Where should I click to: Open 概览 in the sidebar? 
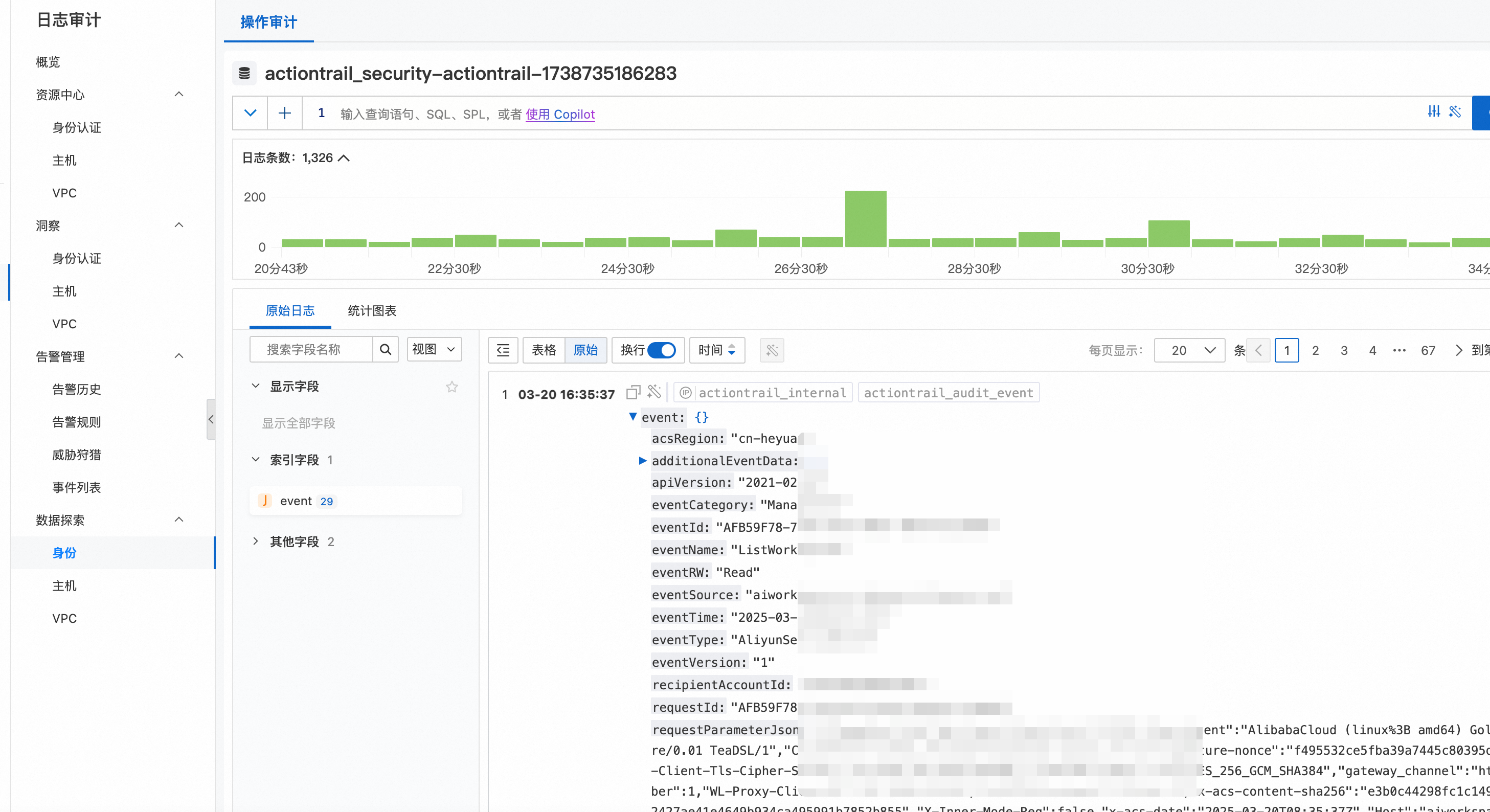(x=48, y=62)
